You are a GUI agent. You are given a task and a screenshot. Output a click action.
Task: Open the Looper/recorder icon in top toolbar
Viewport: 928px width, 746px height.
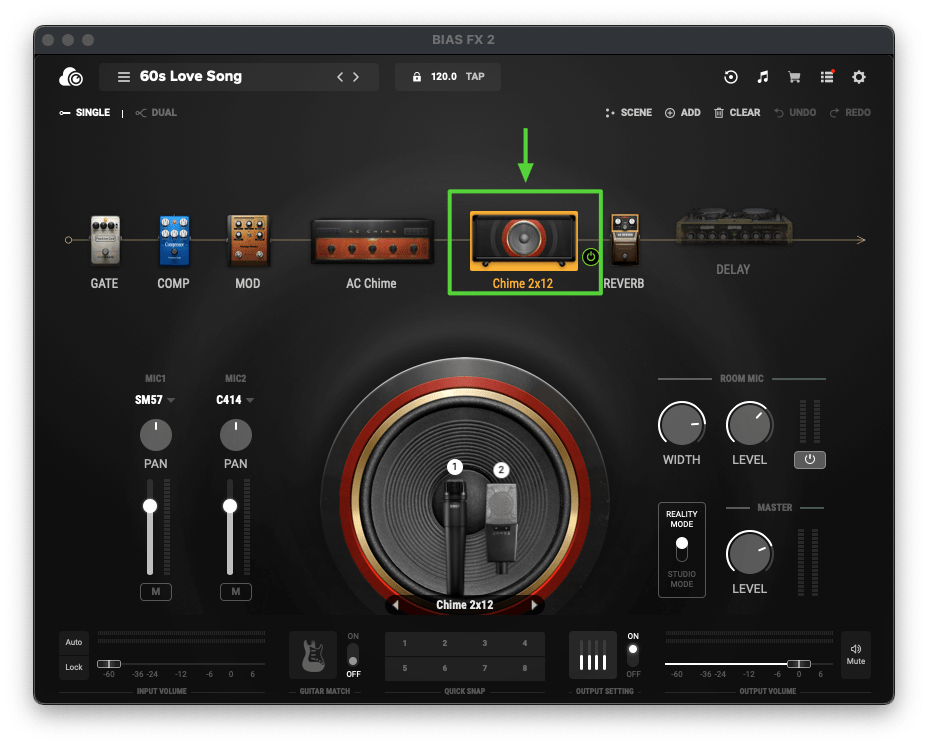coord(730,77)
